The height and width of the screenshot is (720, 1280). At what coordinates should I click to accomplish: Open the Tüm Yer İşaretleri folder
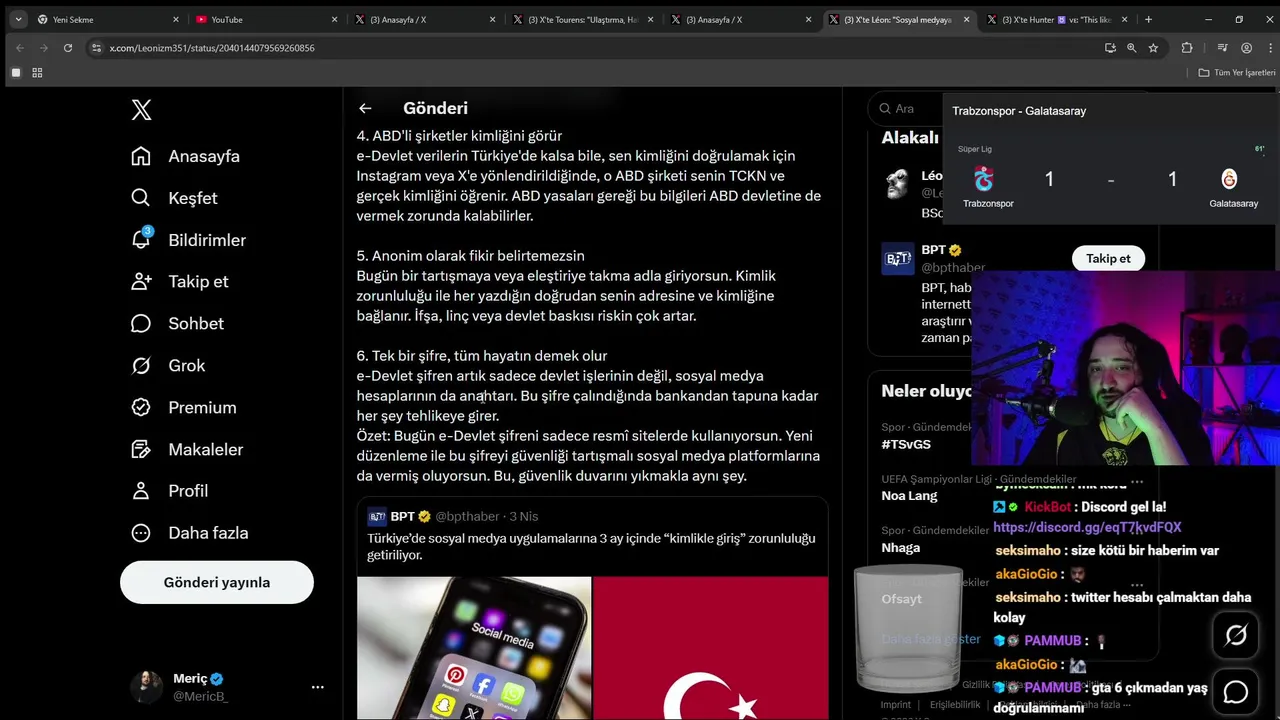pyautogui.click(x=1237, y=72)
